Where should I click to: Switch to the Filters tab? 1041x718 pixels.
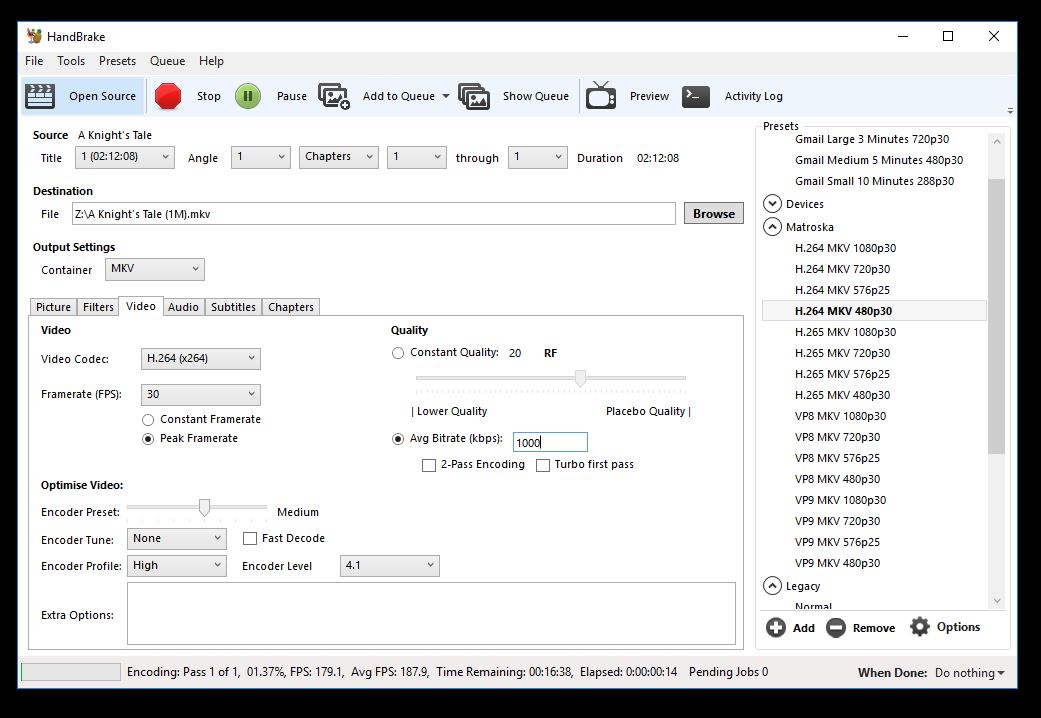click(98, 307)
